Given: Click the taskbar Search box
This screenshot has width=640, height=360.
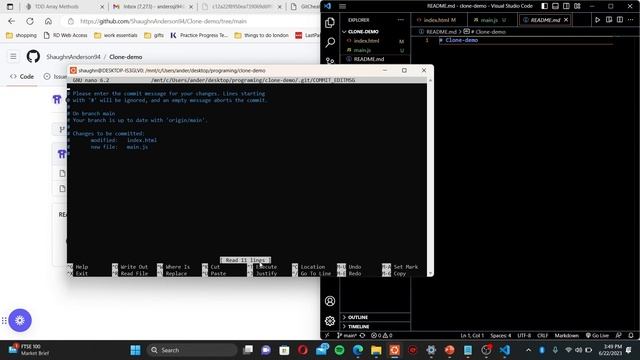Looking at the screenshot, I should [192, 350].
